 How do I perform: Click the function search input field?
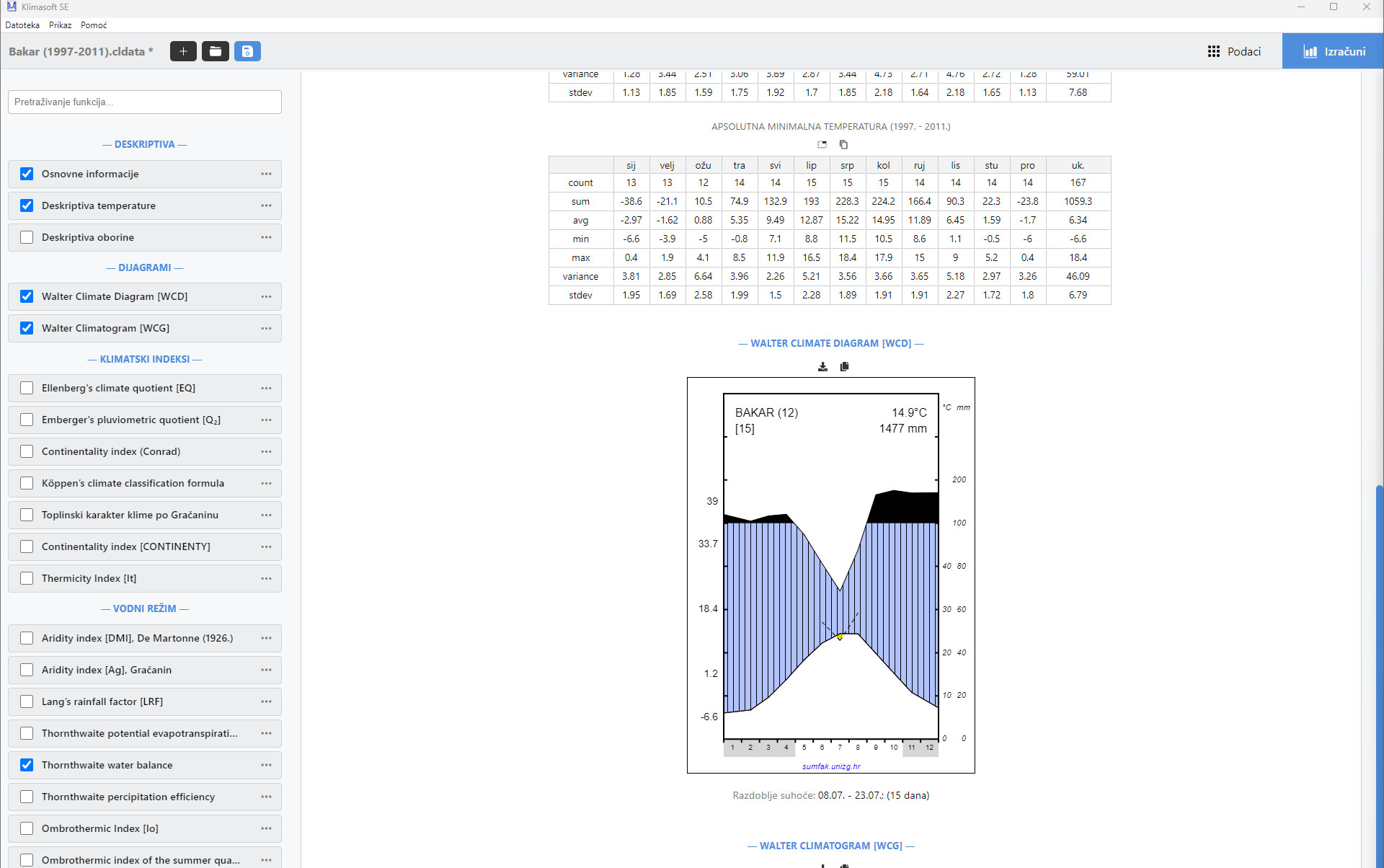144,102
